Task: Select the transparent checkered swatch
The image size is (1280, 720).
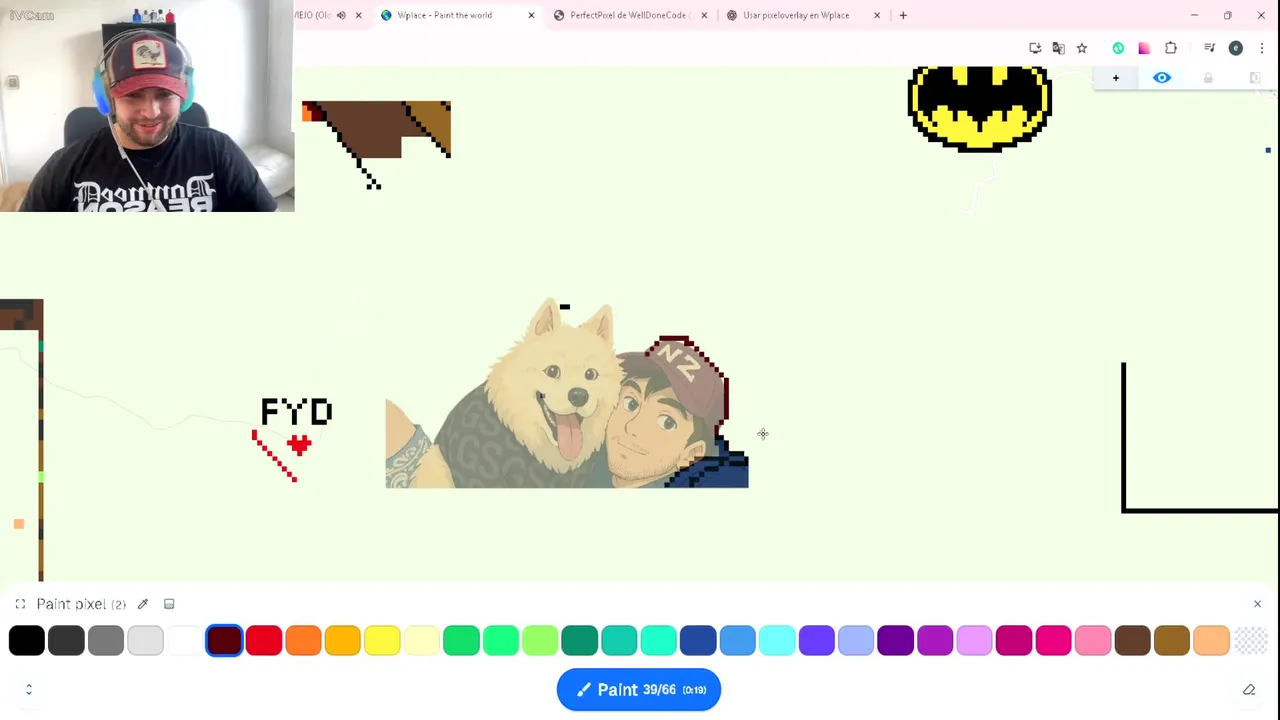Action: click(x=1251, y=640)
